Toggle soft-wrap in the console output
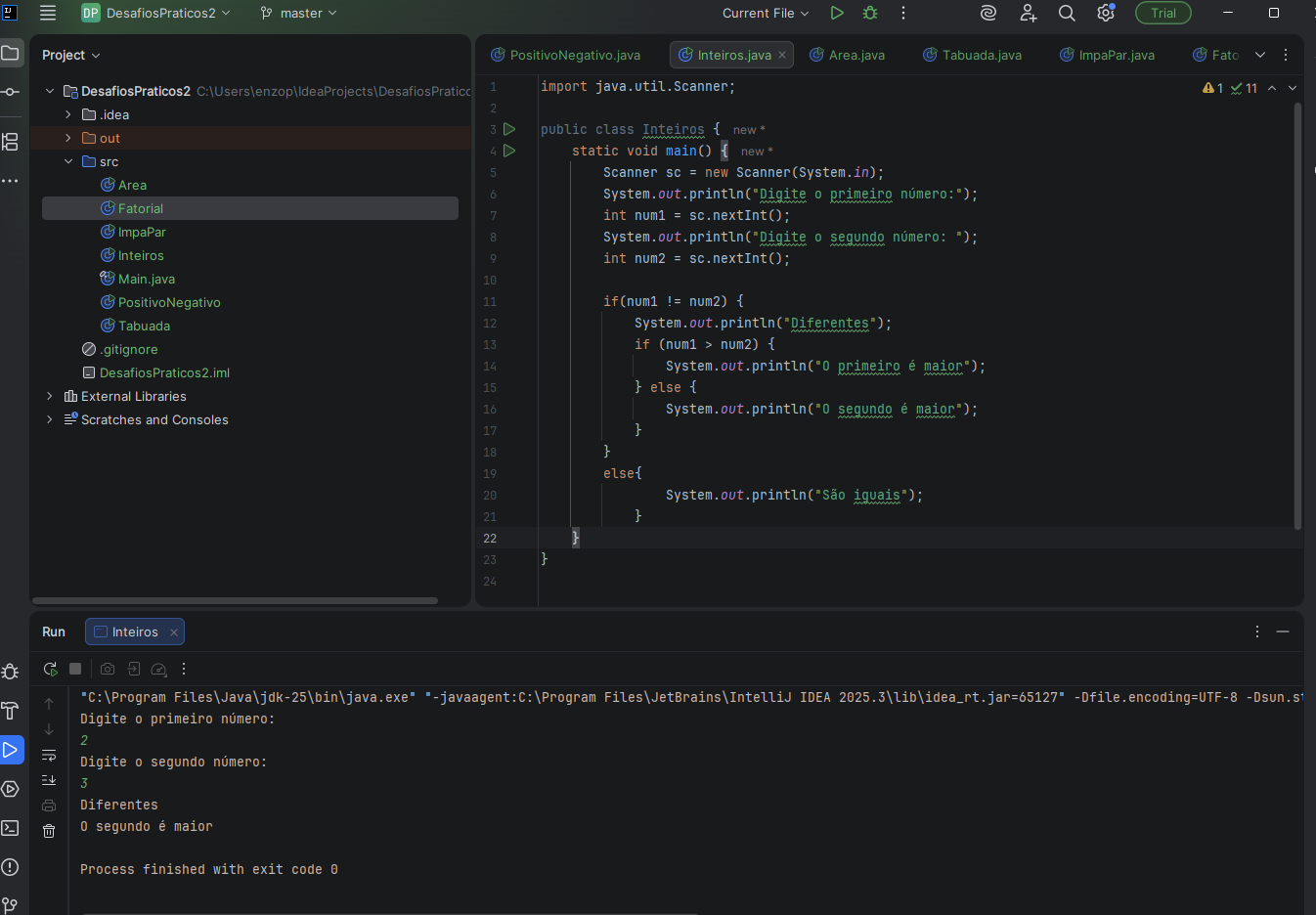The width and height of the screenshot is (1316, 915). click(x=49, y=755)
